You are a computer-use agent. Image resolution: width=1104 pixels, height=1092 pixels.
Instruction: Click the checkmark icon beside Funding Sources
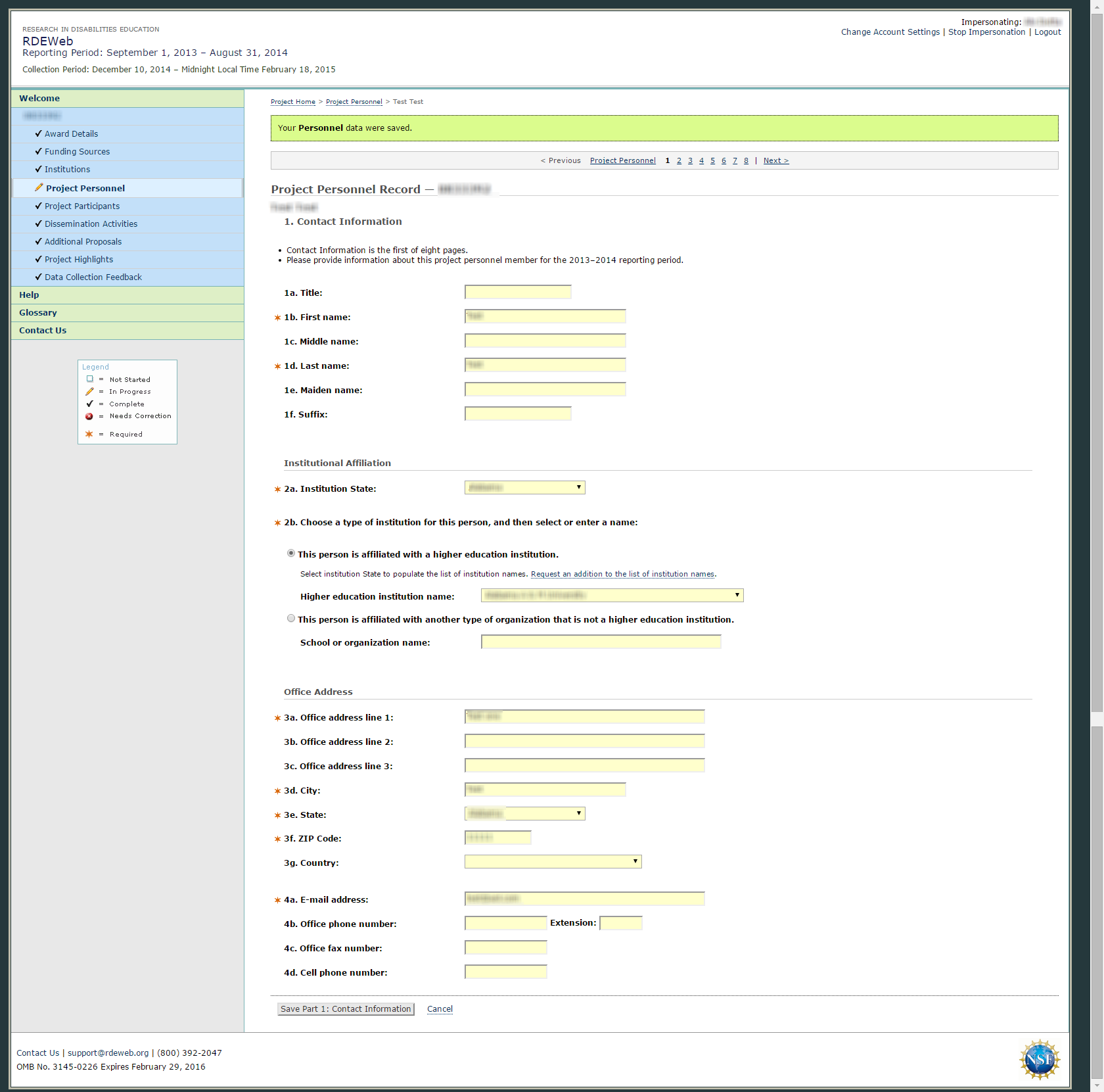coord(38,151)
